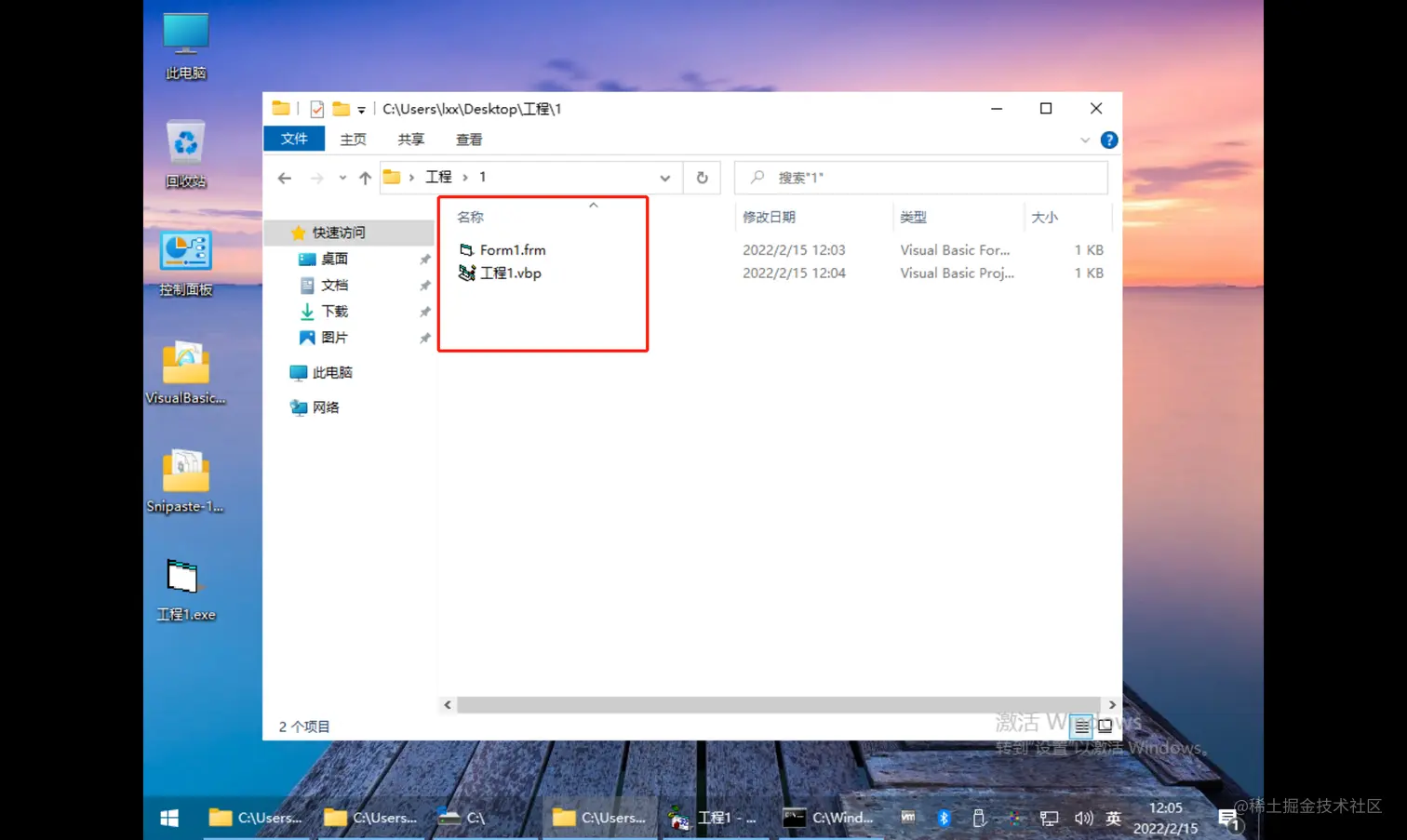Select the 此电脑 desktop icon
The height and width of the screenshot is (840, 1407).
[185, 47]
